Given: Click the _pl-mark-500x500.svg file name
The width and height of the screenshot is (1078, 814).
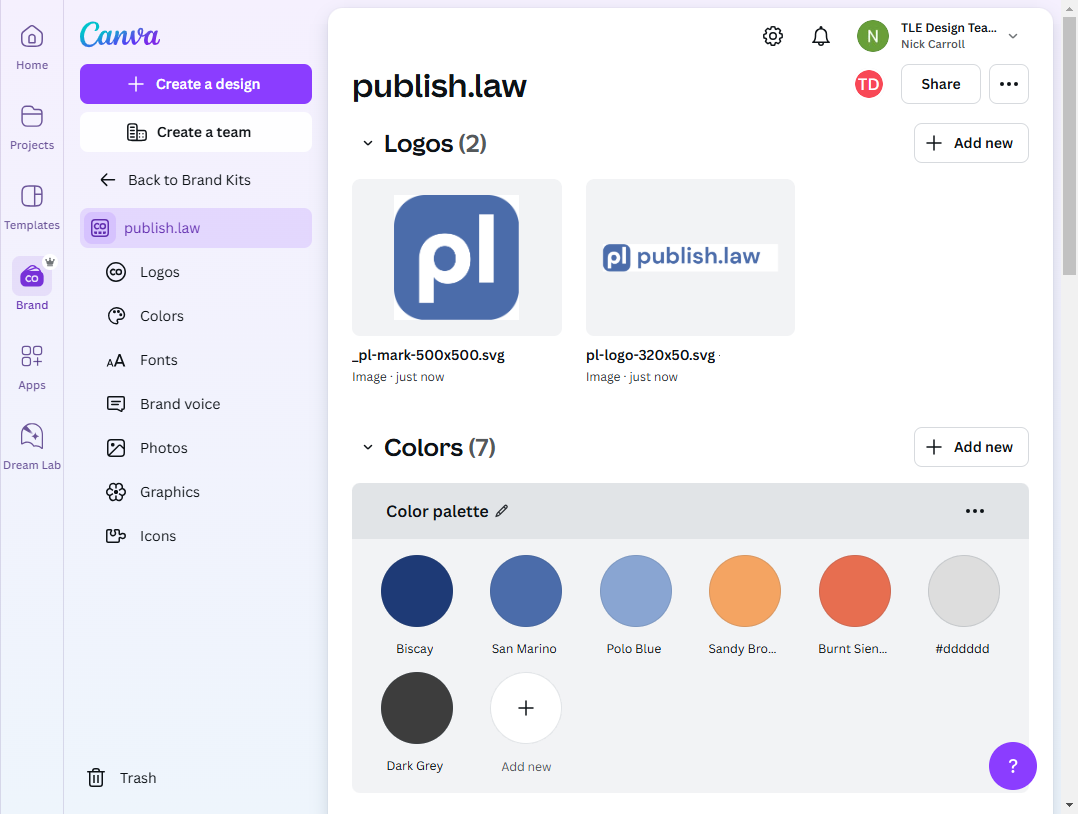Looking at the screenshot, I should pos(428,355).
